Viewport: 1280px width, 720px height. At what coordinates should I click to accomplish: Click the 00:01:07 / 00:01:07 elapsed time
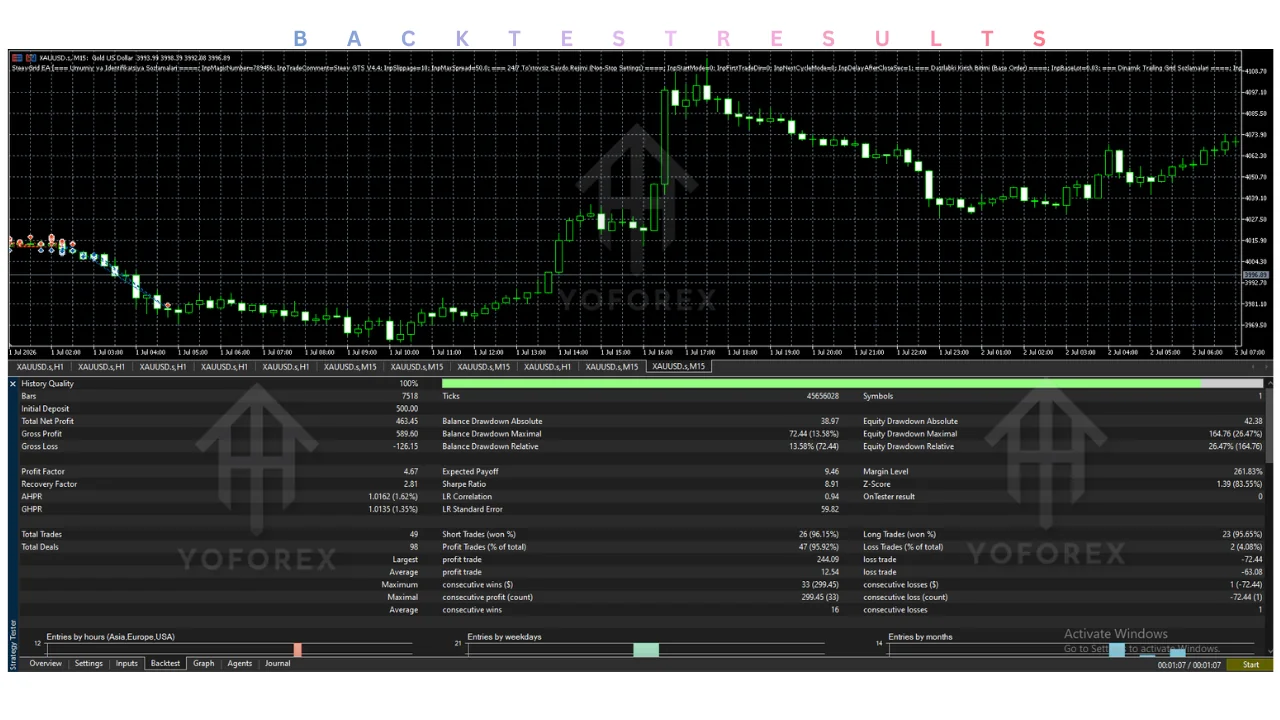1190,665
